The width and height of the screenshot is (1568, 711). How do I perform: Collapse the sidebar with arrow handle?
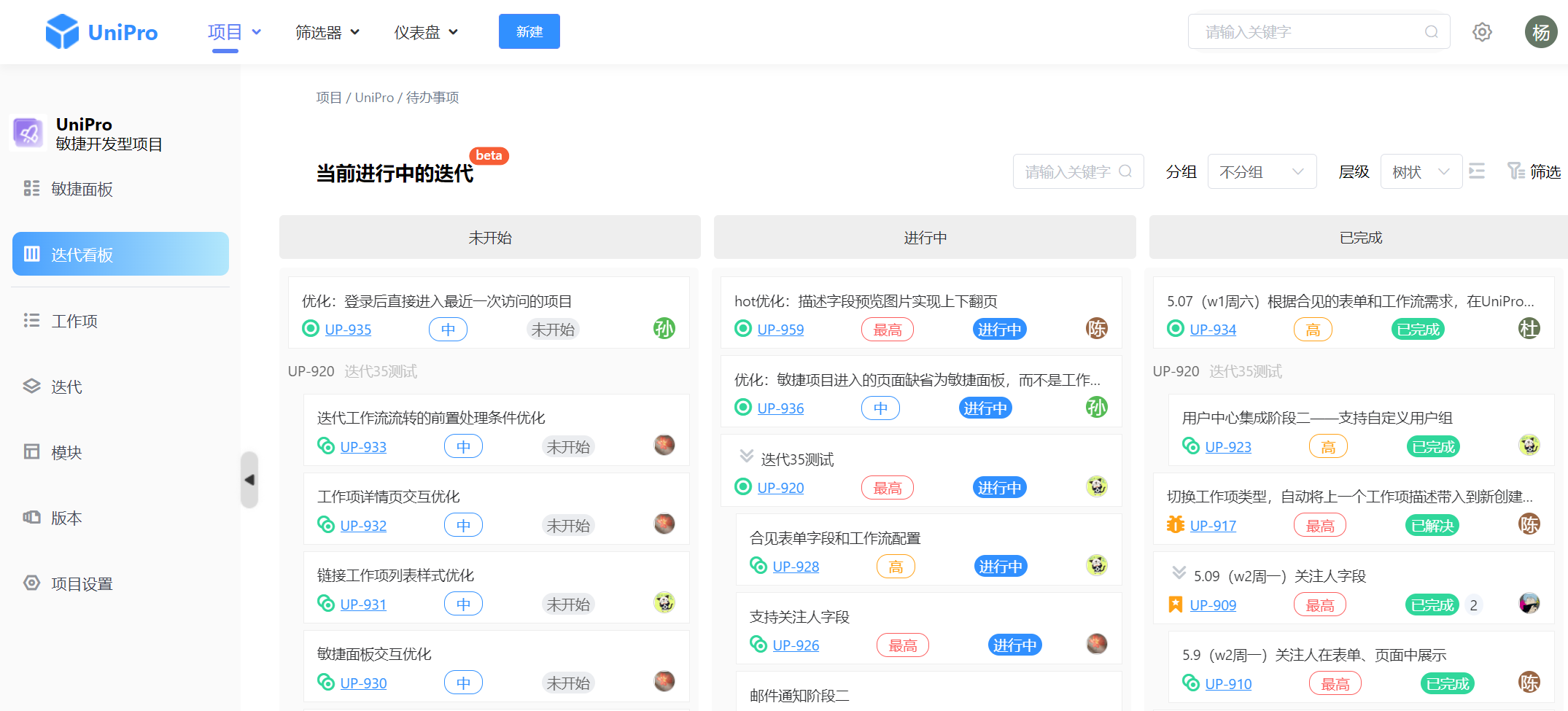pos(249,480)
